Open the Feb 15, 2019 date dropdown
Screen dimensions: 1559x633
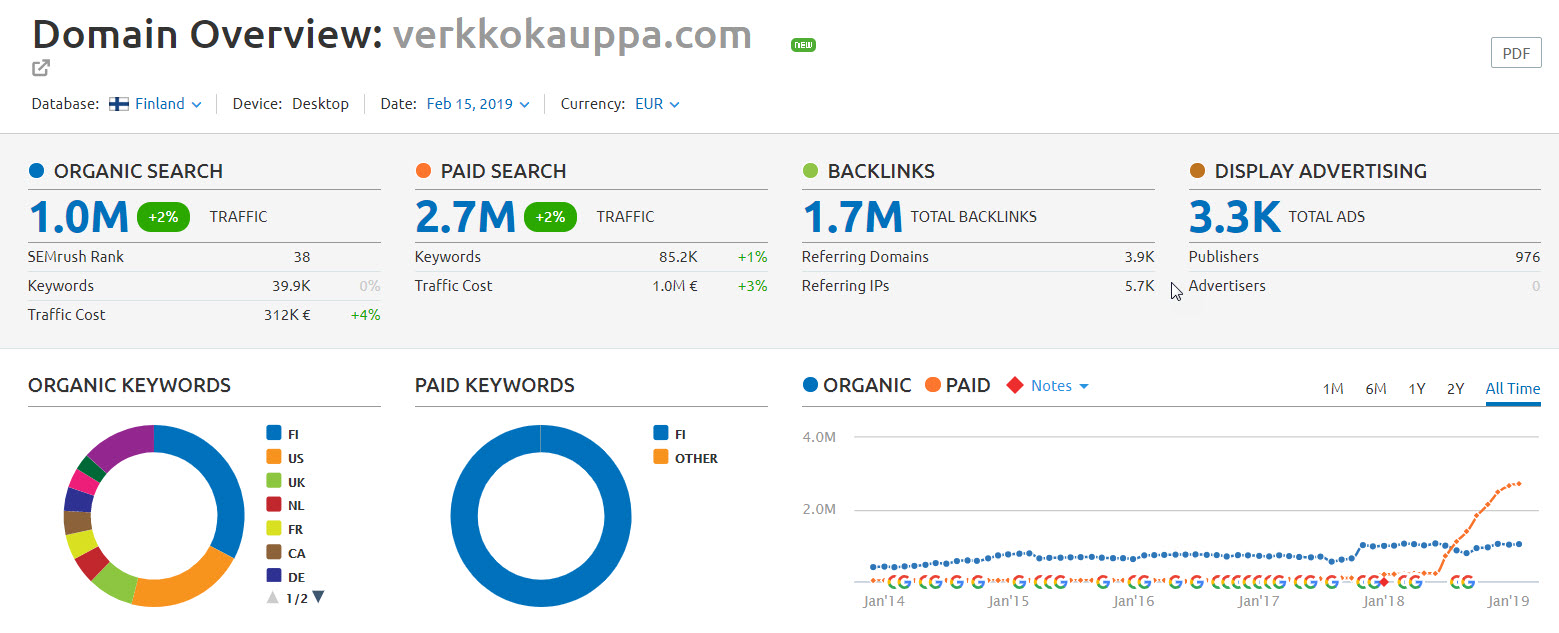[477, 104]
